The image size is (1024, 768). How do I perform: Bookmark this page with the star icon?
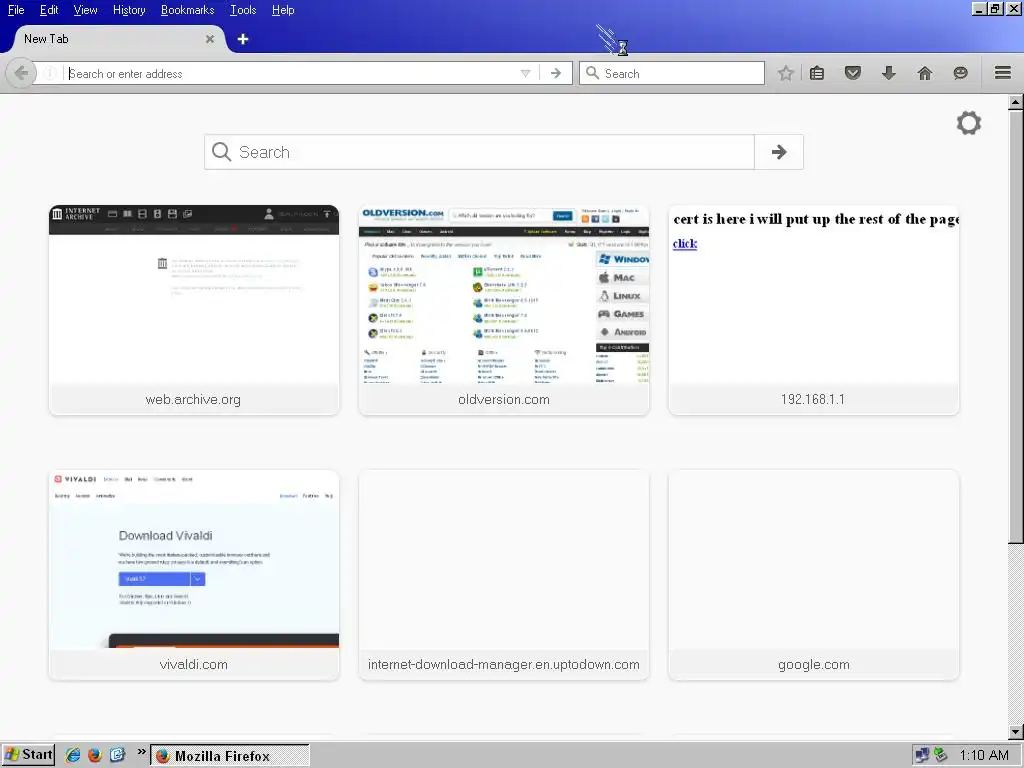pyautogui.click(x=785, y=73)
